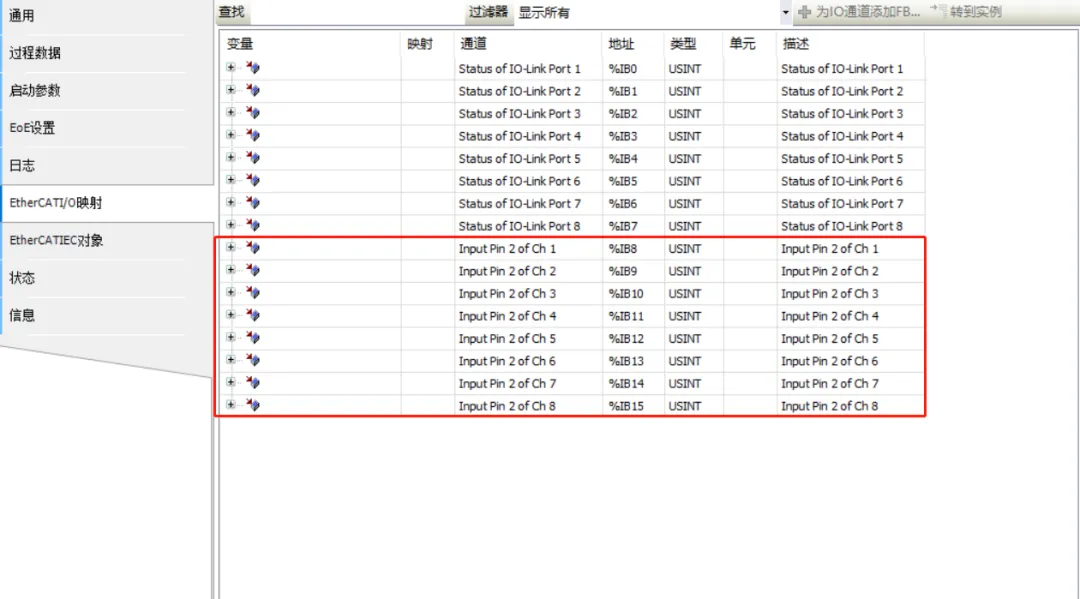The image size is (1080, 599).
Task: Click variable icon in Status of IO-Link Port 4 row
Action: [x=253, y=135]
